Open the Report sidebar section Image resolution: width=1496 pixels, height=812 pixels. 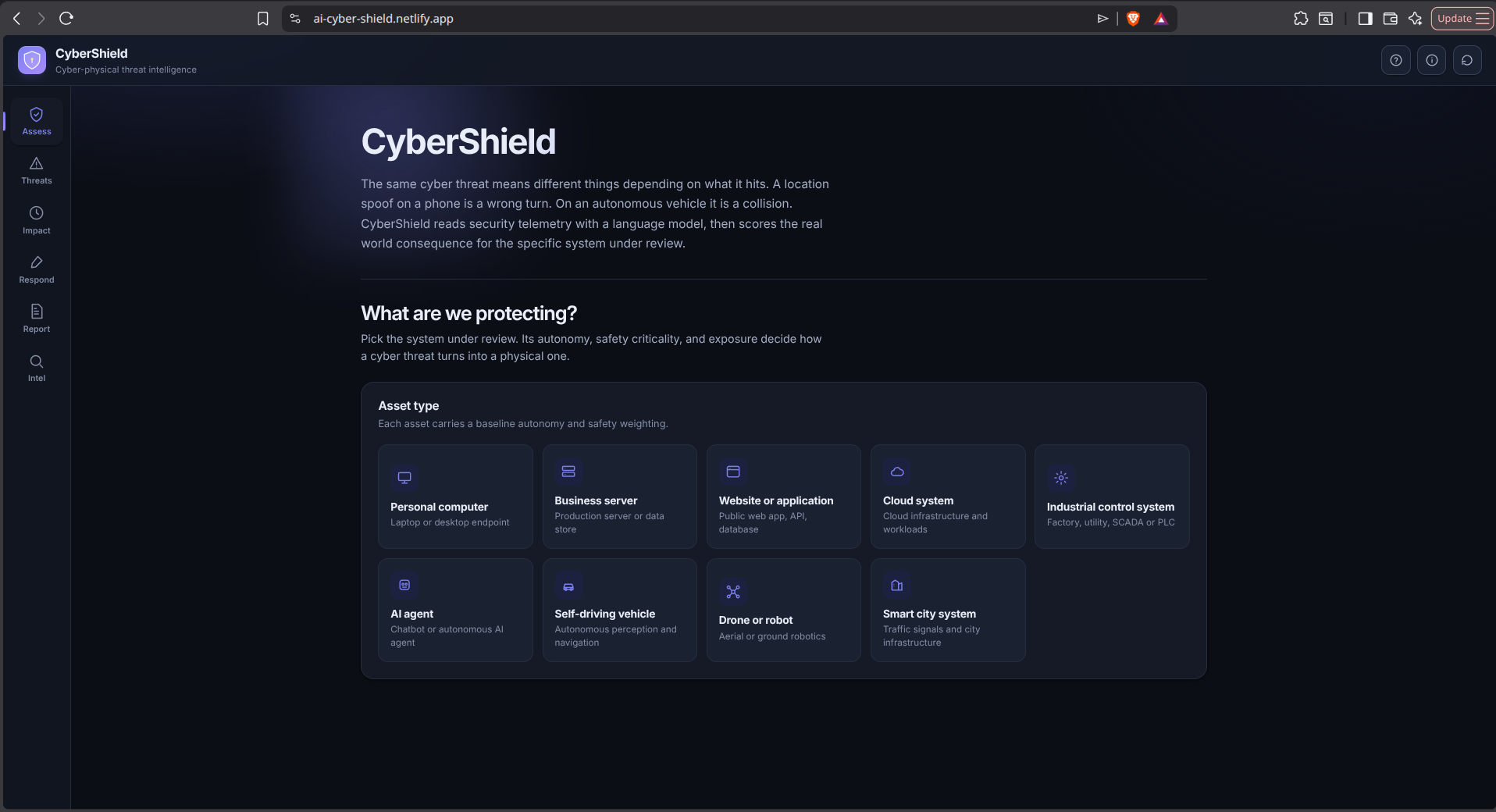point(37,319)
